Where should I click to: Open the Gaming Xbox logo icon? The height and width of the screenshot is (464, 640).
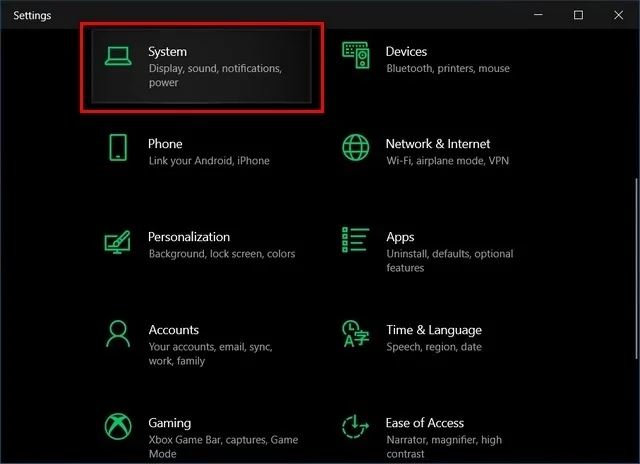tap(118, 426)
